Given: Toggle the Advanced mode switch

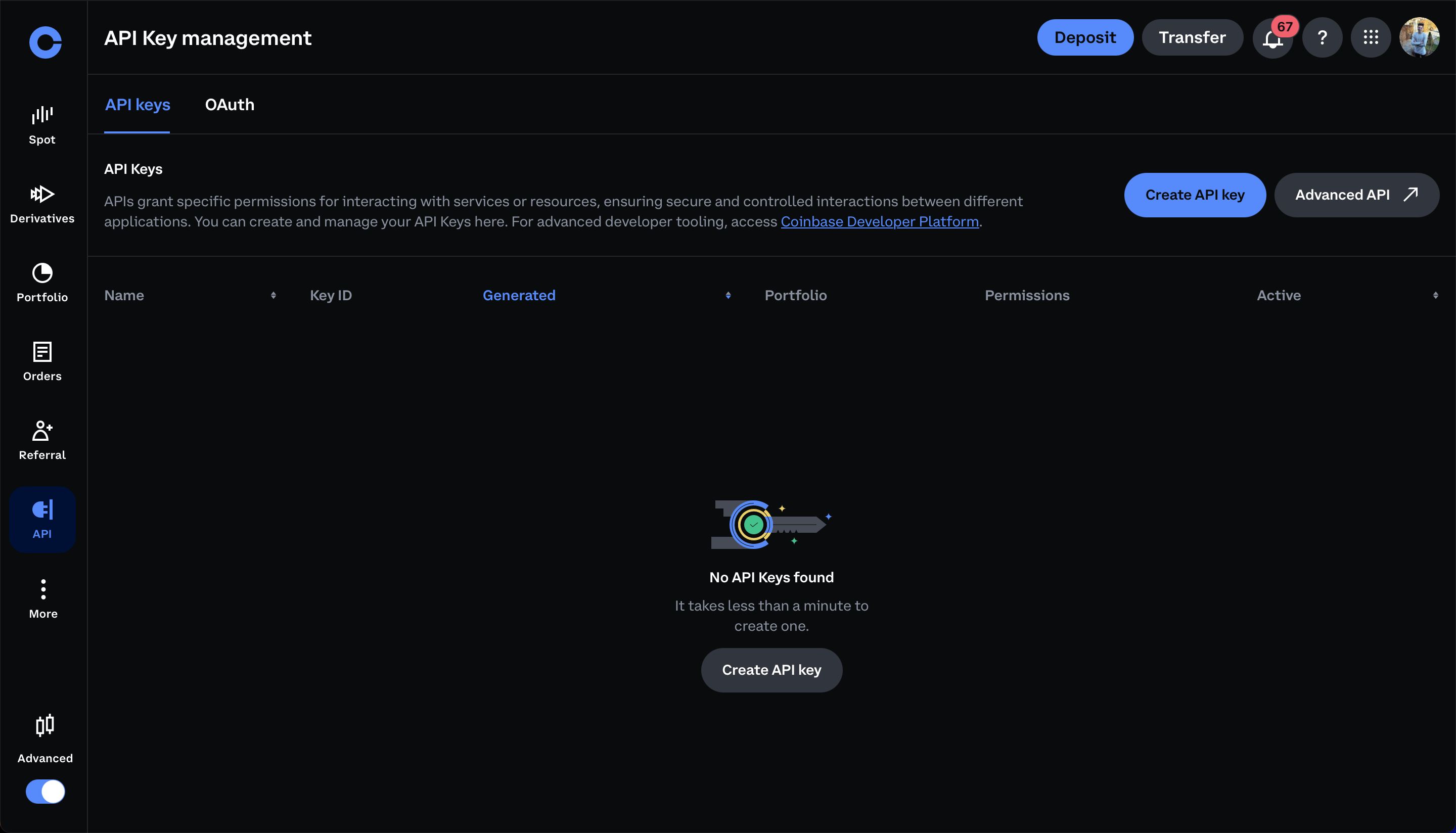Looking at the screenshot, I should click(45, 791).
